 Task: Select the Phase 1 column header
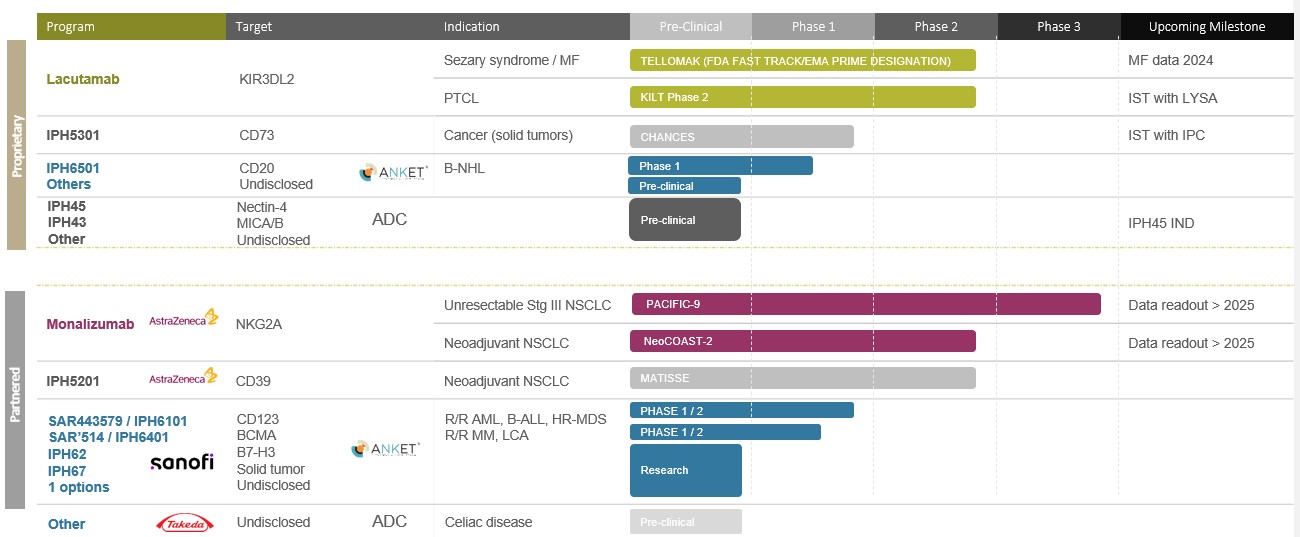[x=813, y=27]
